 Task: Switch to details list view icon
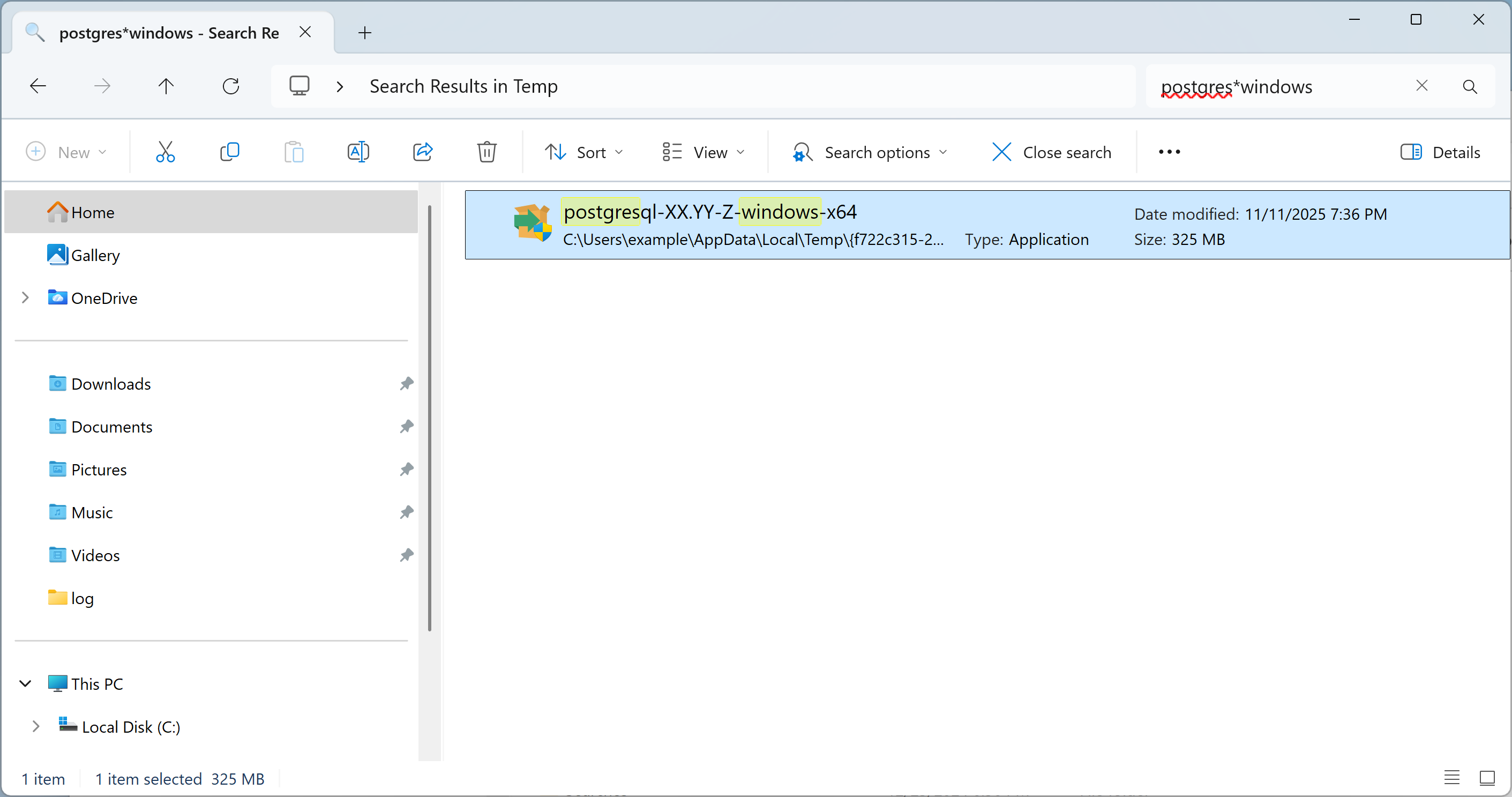[x=1451, y=778]
